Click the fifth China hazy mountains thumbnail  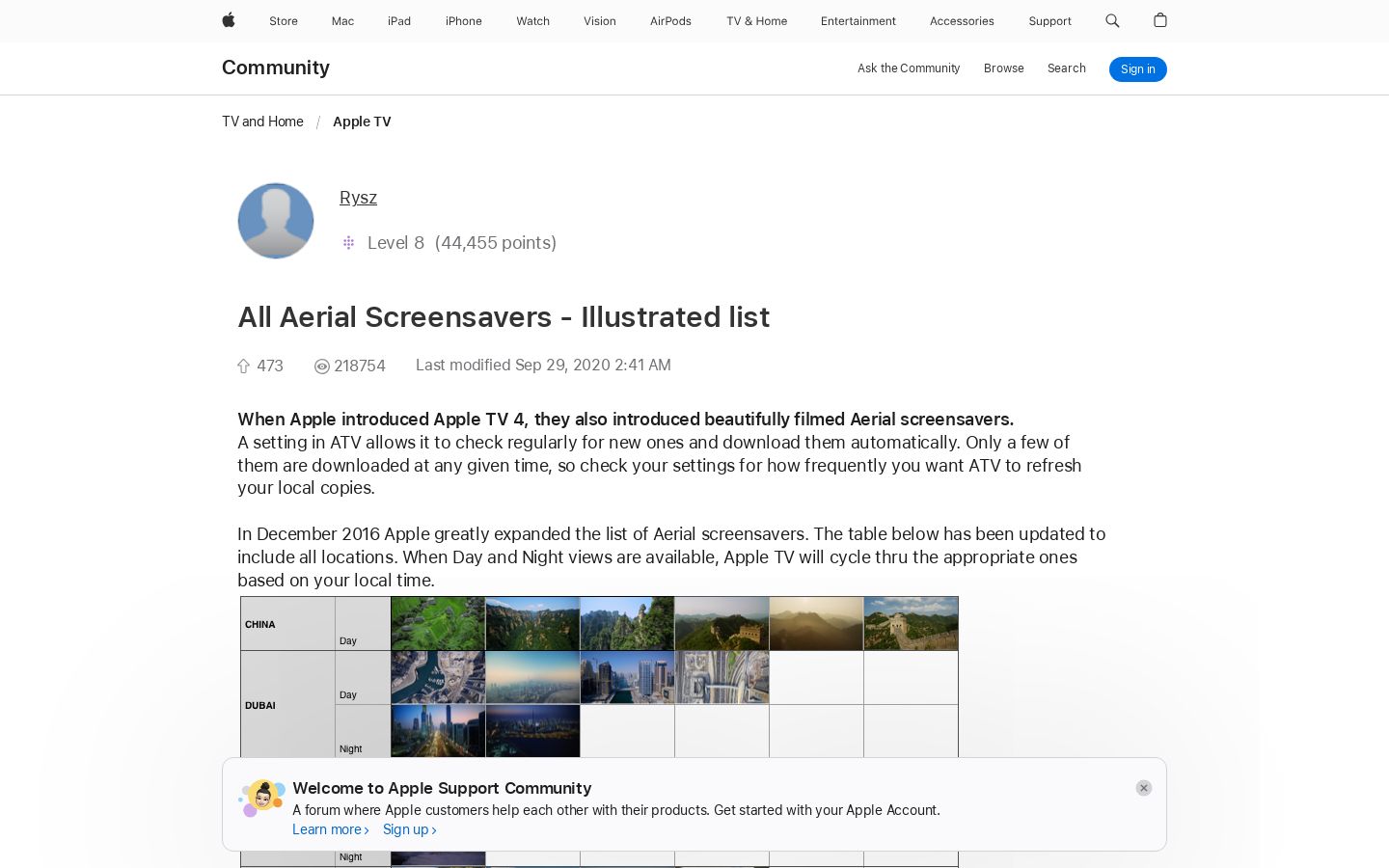click(816, 623)
